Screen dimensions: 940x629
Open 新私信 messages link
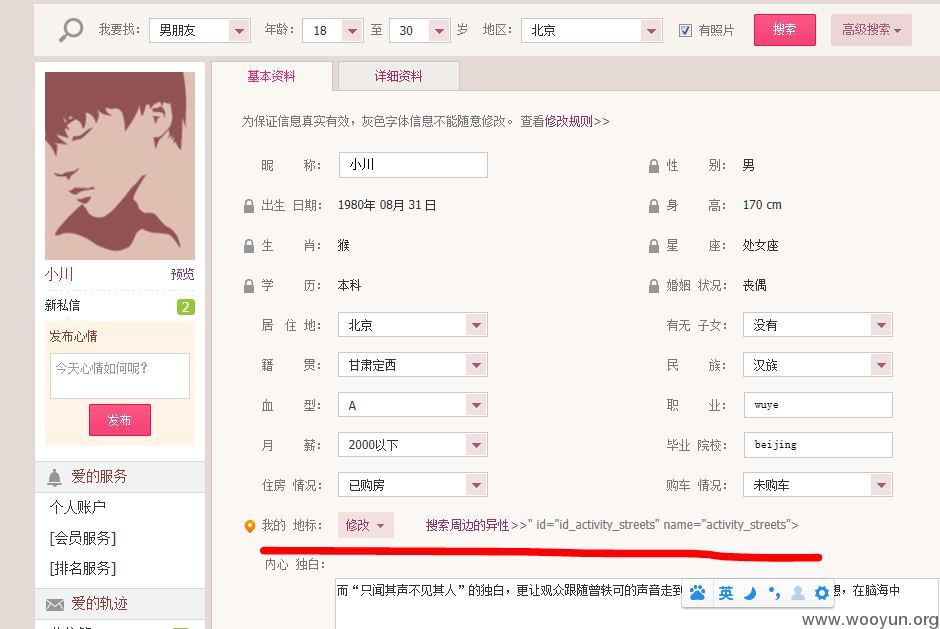62,305
